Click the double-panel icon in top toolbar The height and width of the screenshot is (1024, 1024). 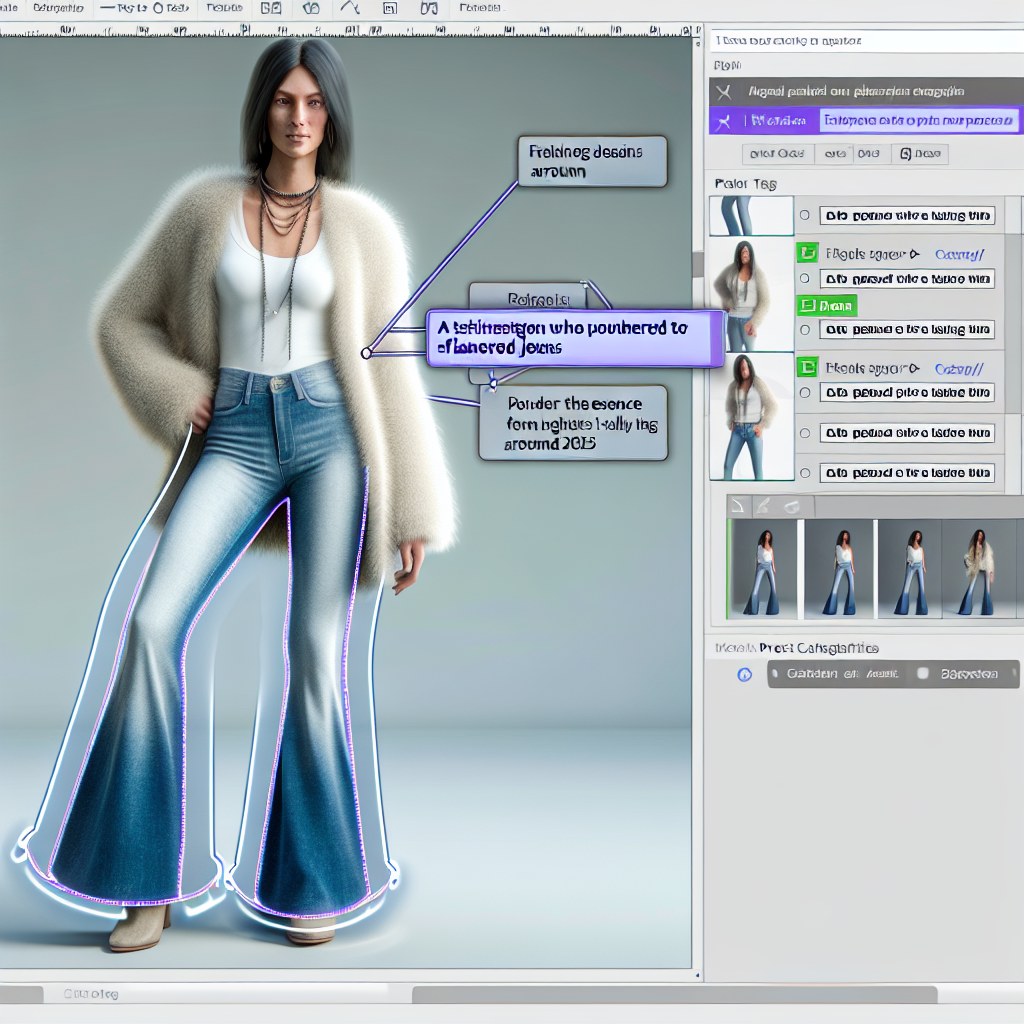click(271, 8)
